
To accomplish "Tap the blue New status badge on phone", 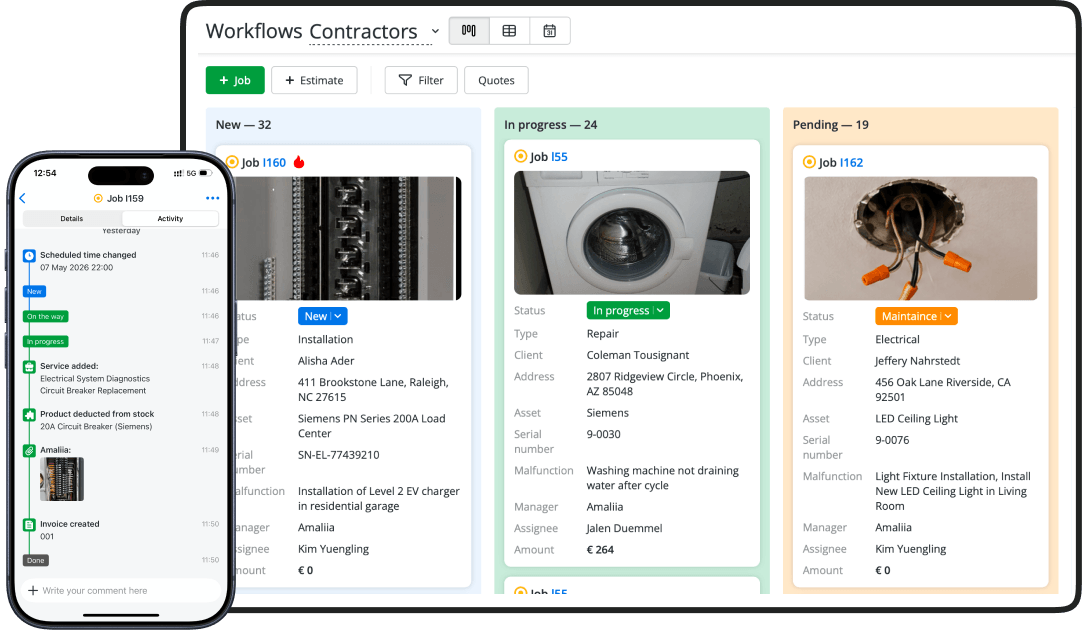I will (x=35, y=291).
